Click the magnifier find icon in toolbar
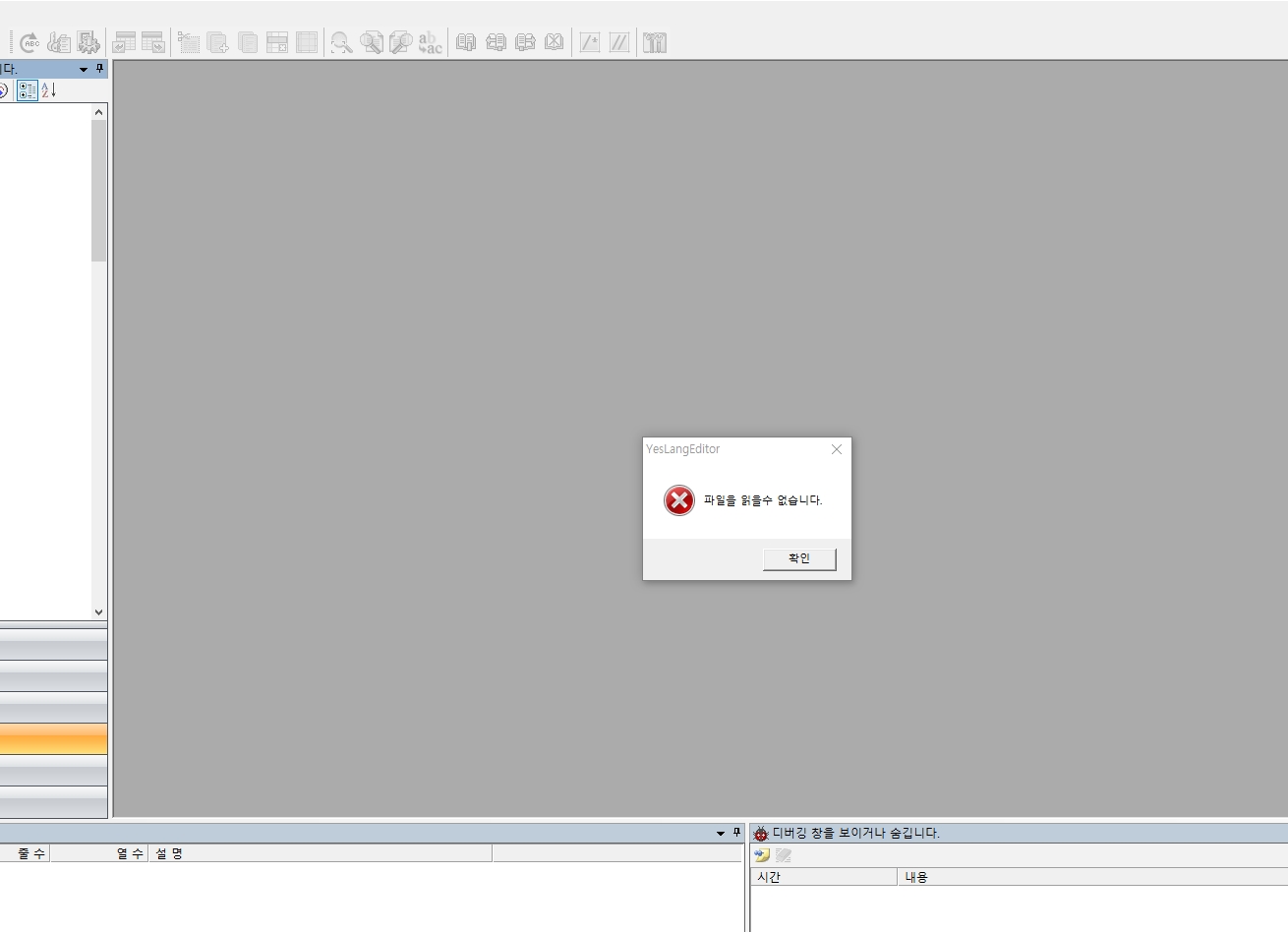This screenshot has height=932, width=1288. (x=341, y=42)
